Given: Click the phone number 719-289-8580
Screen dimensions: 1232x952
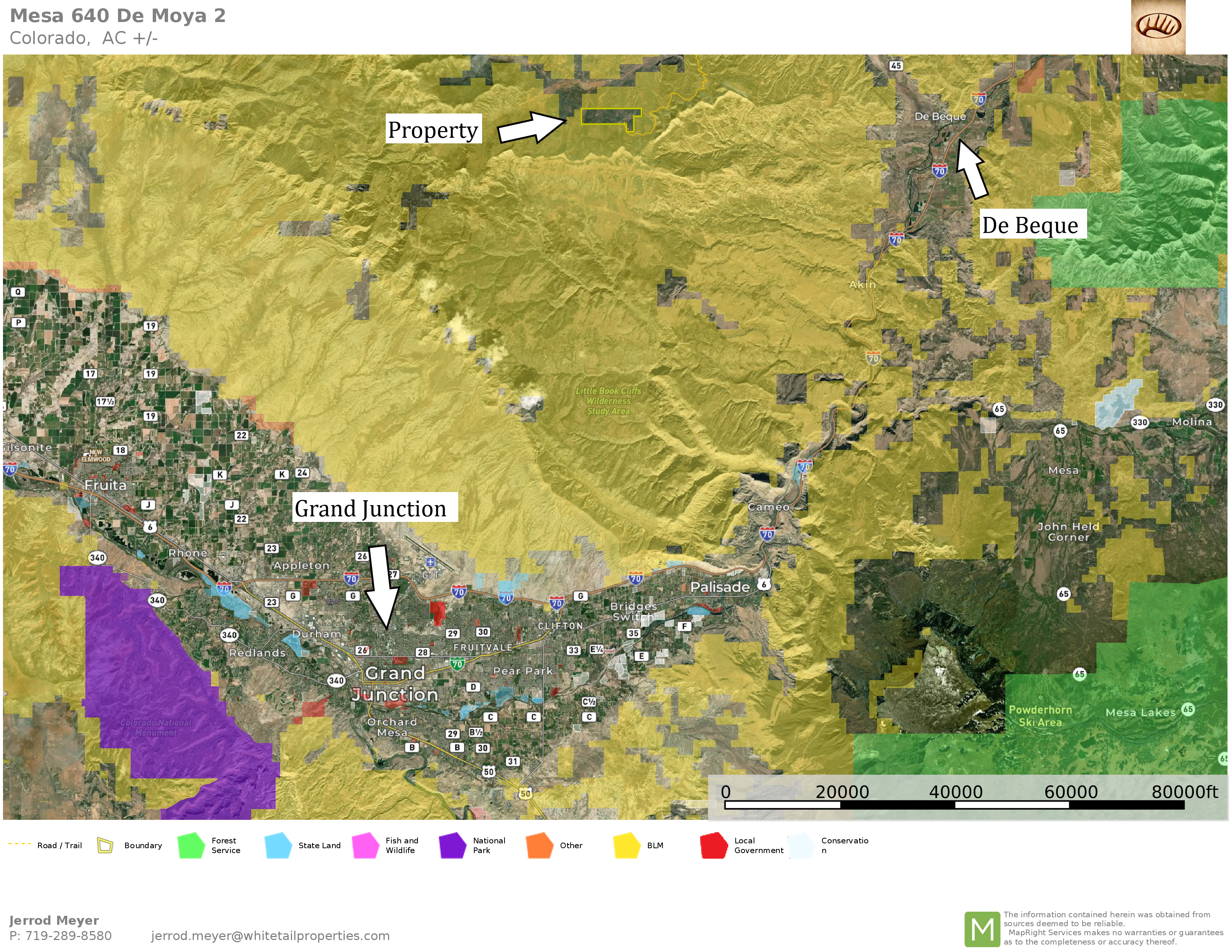Looking at the screenshot, I should click(x=68, y=936).
